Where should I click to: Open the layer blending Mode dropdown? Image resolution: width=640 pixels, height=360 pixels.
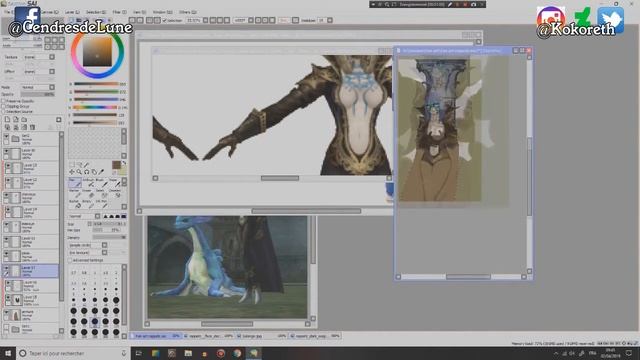click(x=52, y=87)
